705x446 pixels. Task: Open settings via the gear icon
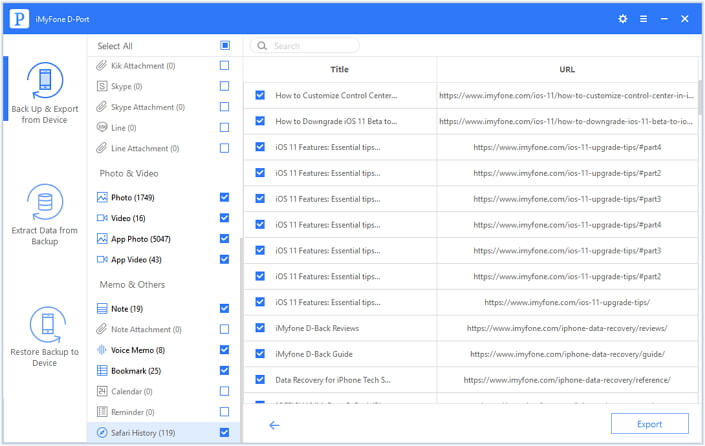point(622,19)
